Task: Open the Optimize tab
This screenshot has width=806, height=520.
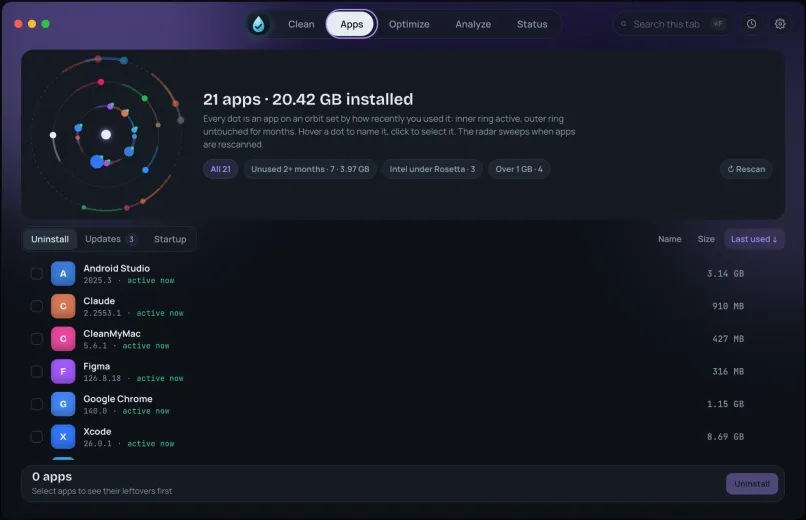Action: [x=409, y=24]
